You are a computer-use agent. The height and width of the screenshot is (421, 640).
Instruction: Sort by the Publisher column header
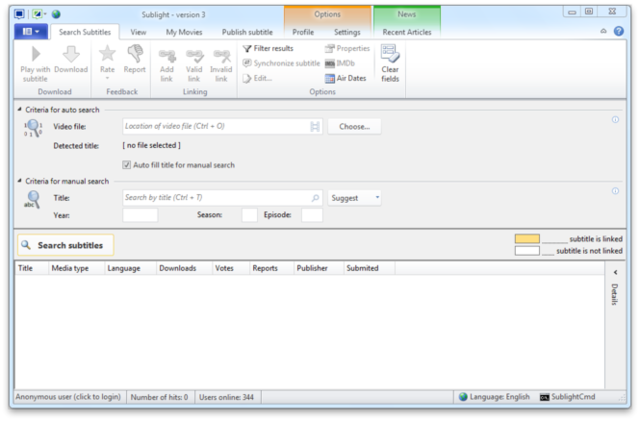(318, 268)
